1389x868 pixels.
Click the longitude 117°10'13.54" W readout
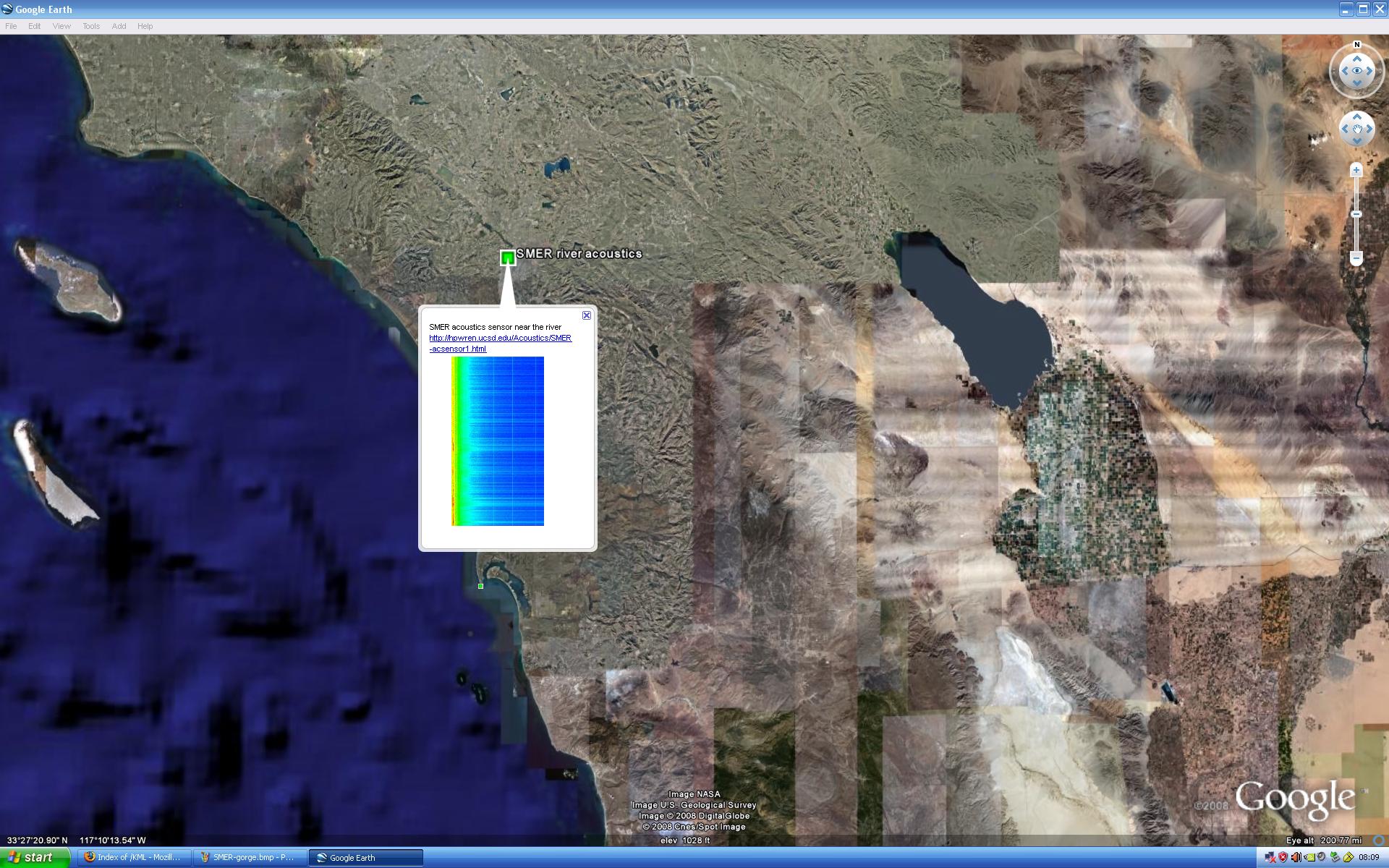coord(112,841)
